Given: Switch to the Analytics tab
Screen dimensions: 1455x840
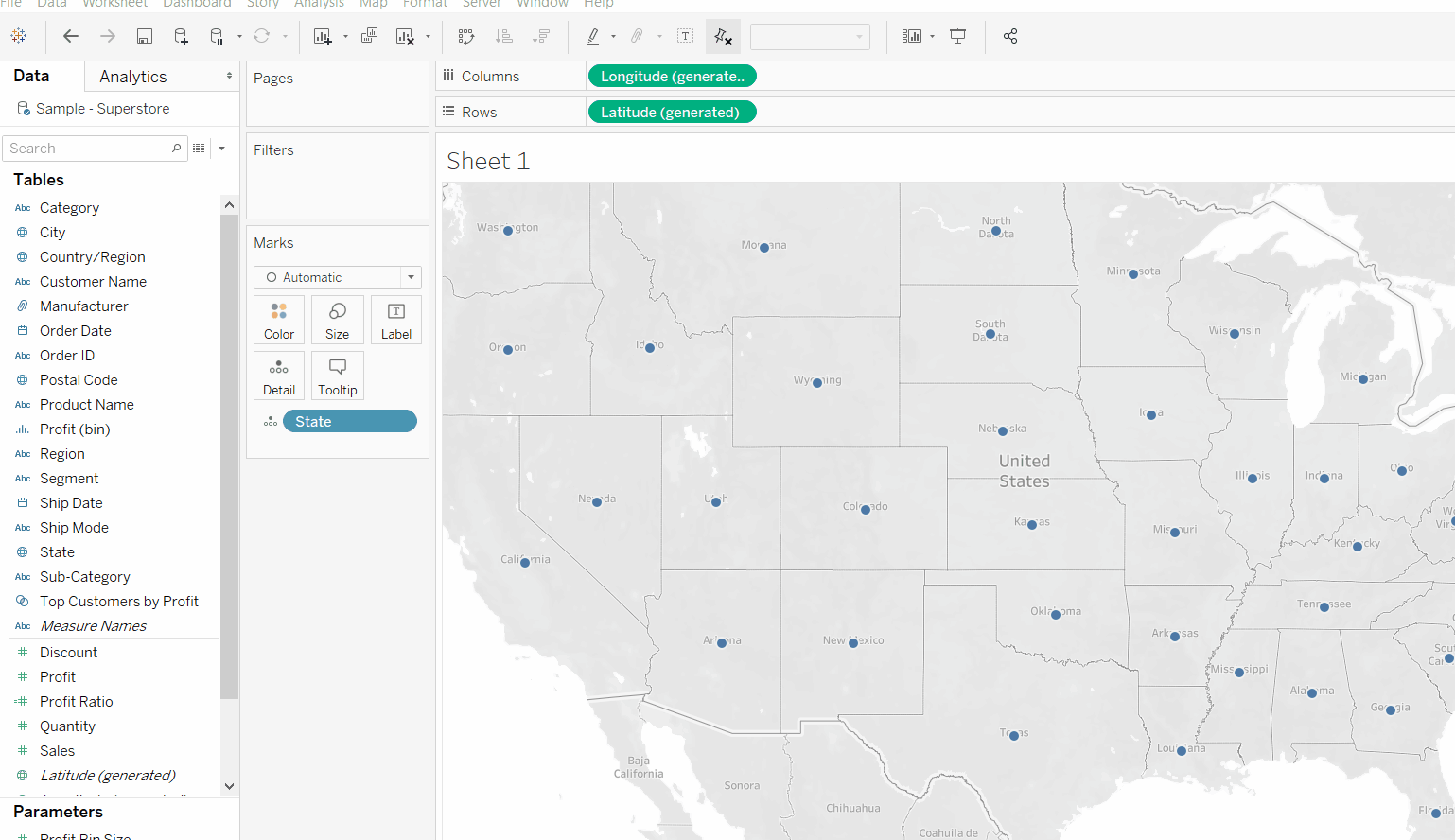Looking at the screenshot, I should 133,77.
